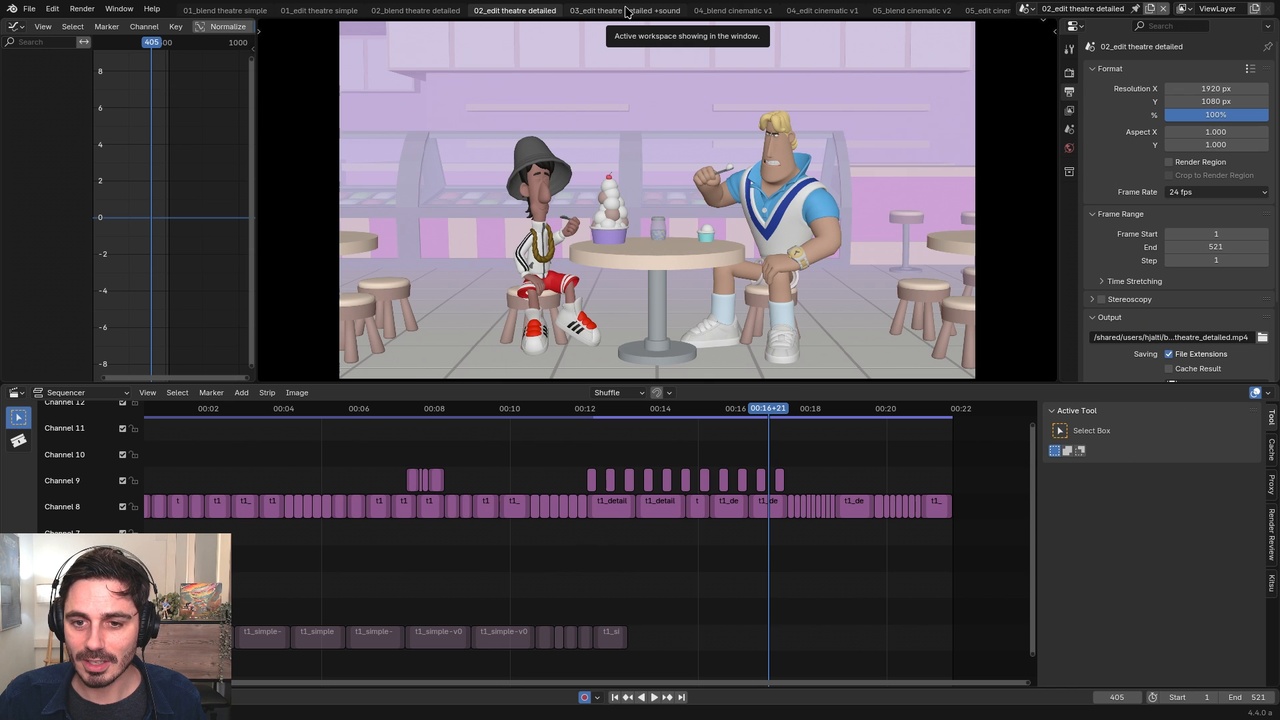Jump to previous keyframe
The image size is (1280, 720).
(628, 697)
